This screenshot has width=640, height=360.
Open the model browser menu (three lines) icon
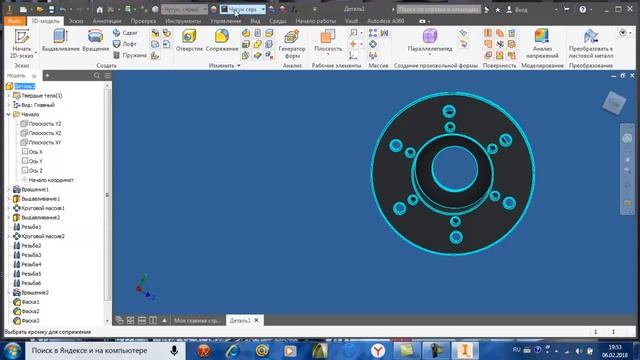[108, 76]
